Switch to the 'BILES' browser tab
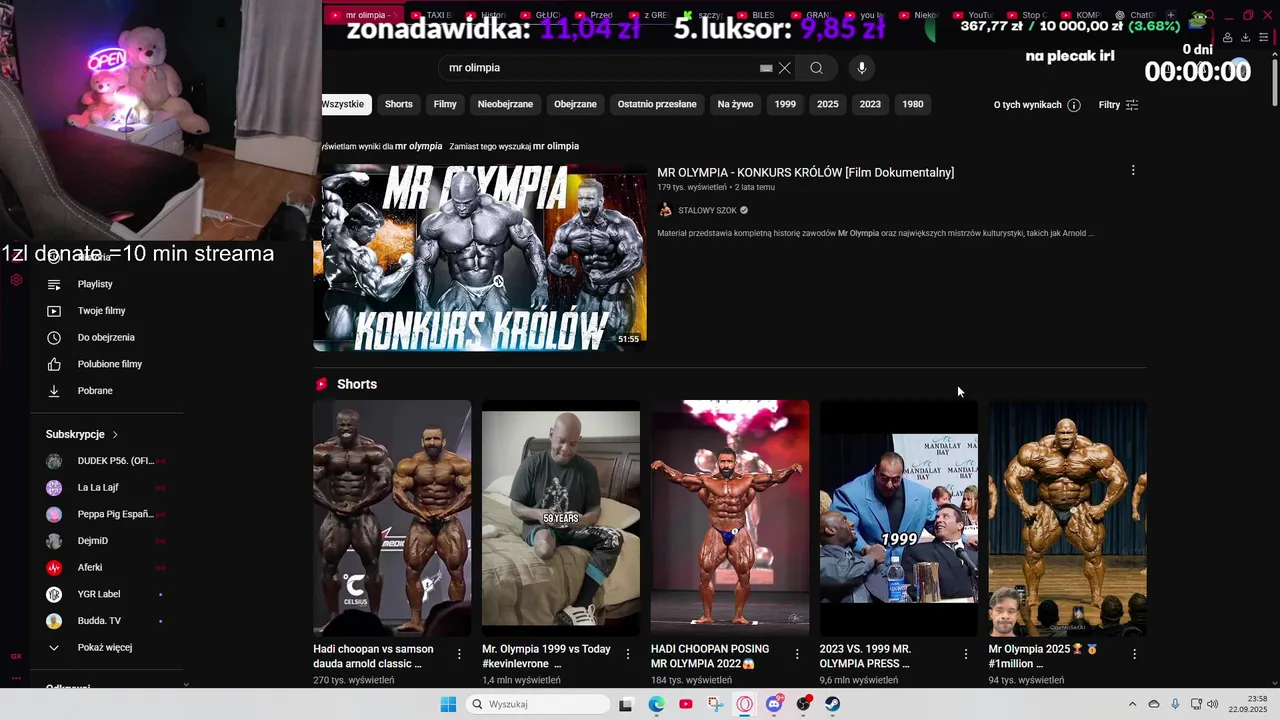1280x720 pixels. tap(758, 15)
